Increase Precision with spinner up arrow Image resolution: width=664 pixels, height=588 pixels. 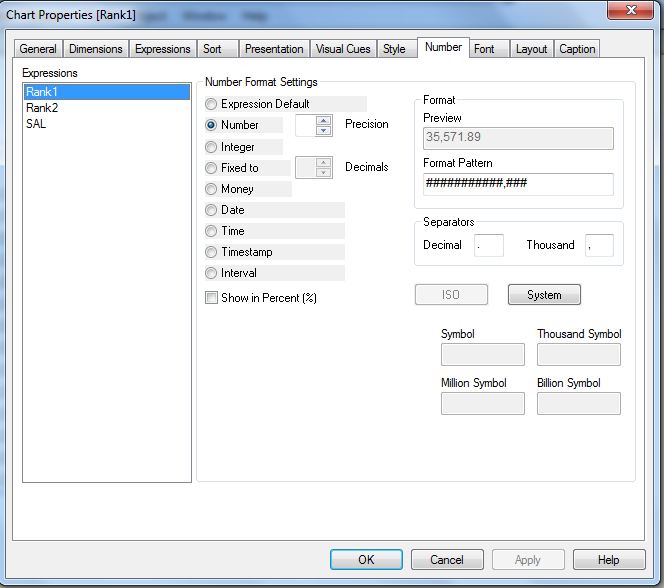pyautogui.click(x=324, y=121)
